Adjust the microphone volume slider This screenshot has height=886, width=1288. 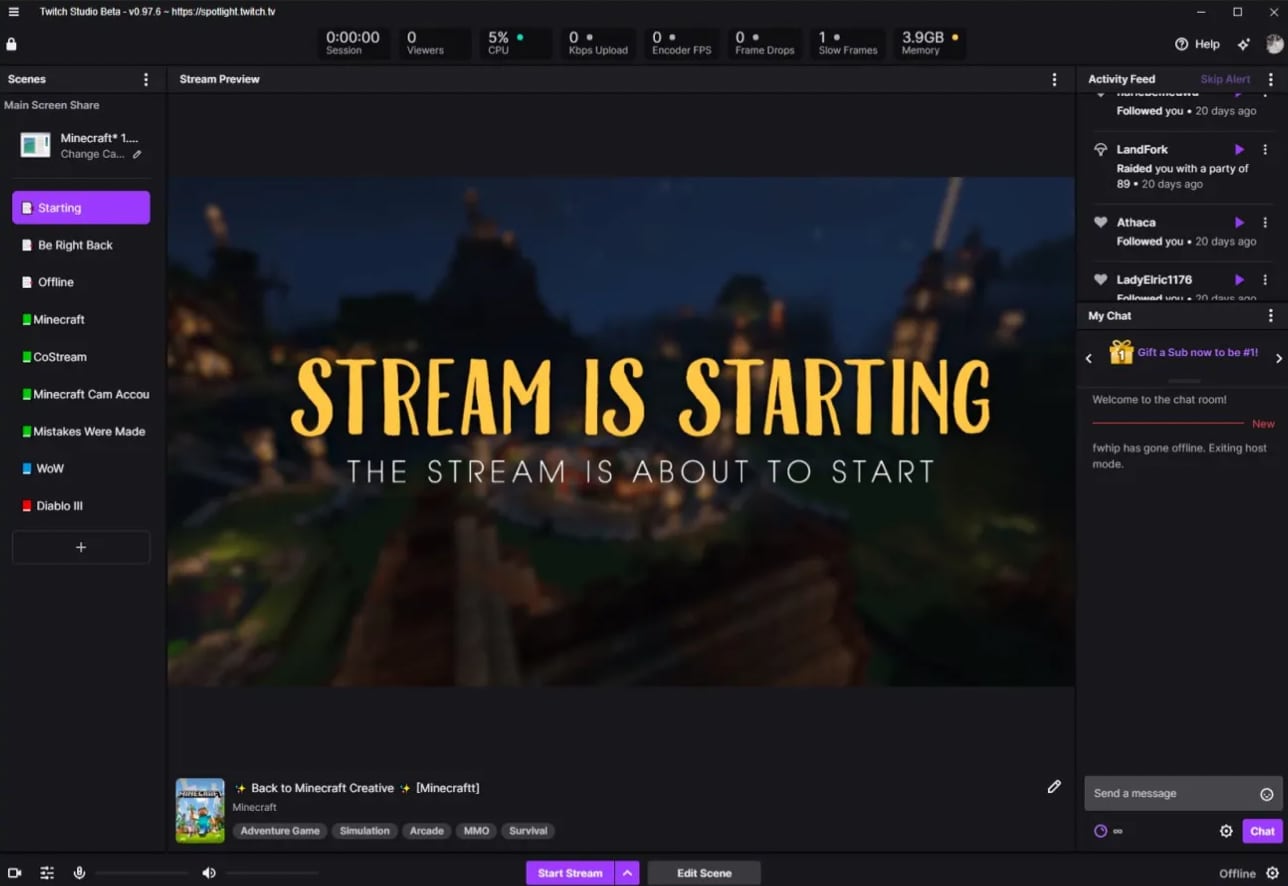tap(141, 873)
